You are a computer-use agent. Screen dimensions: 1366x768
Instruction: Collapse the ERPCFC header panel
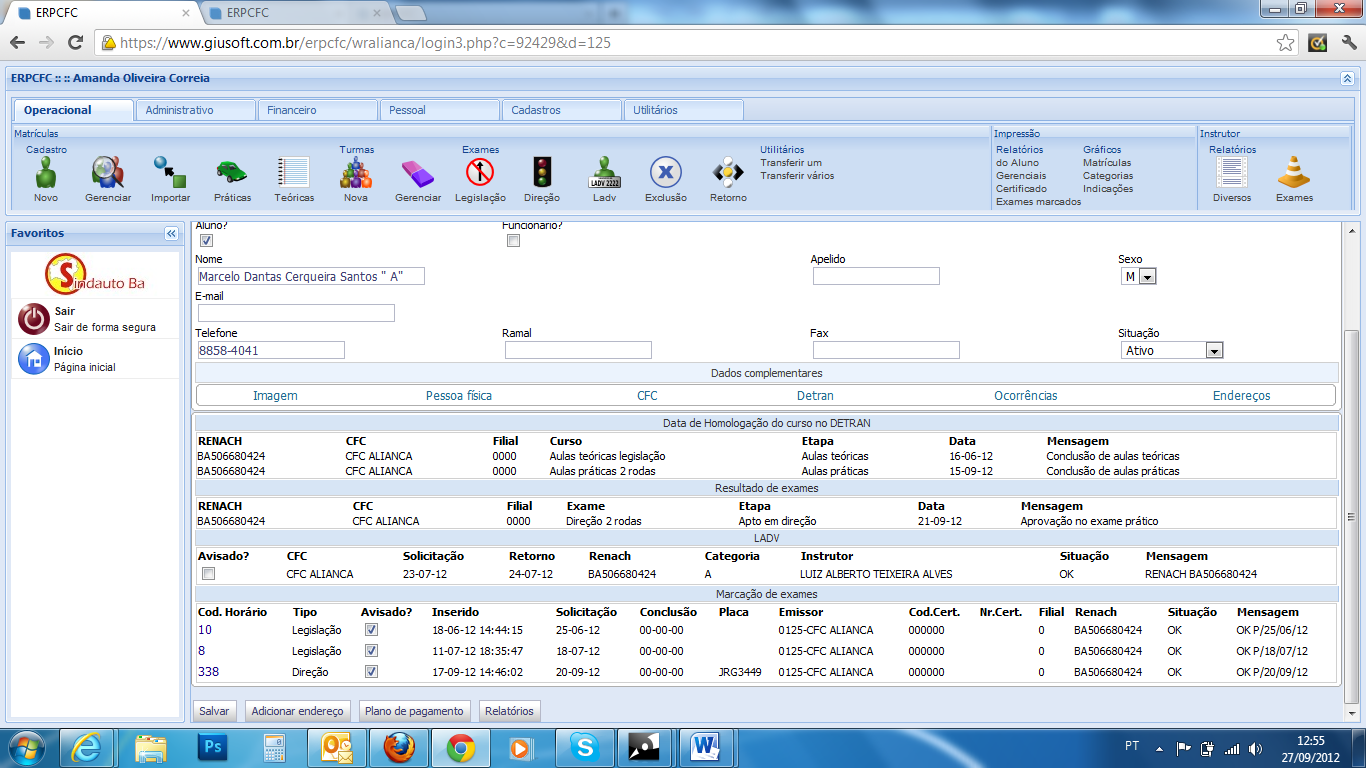click(1347, 78)
